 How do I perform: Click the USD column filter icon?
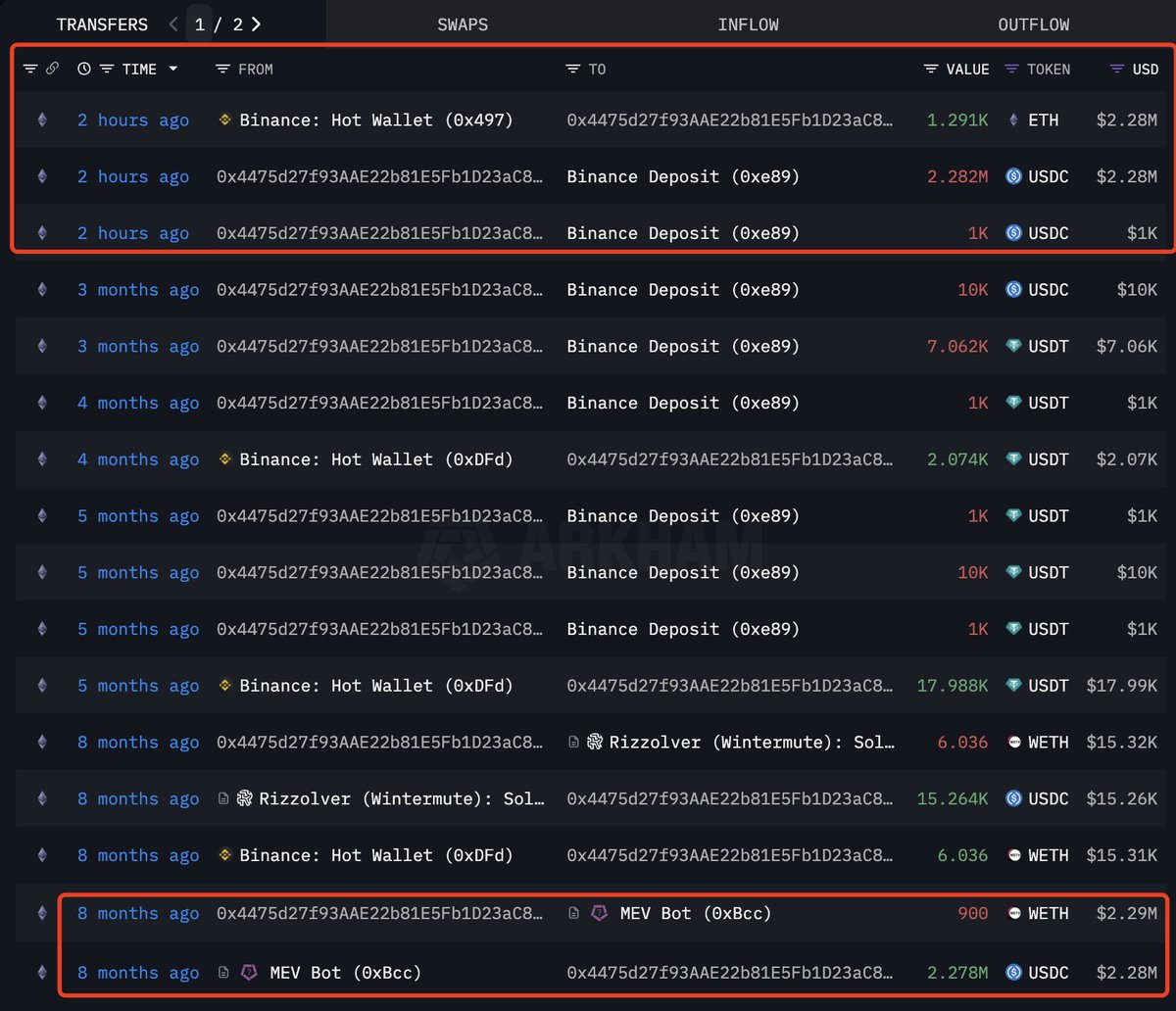click(1115, 69)
